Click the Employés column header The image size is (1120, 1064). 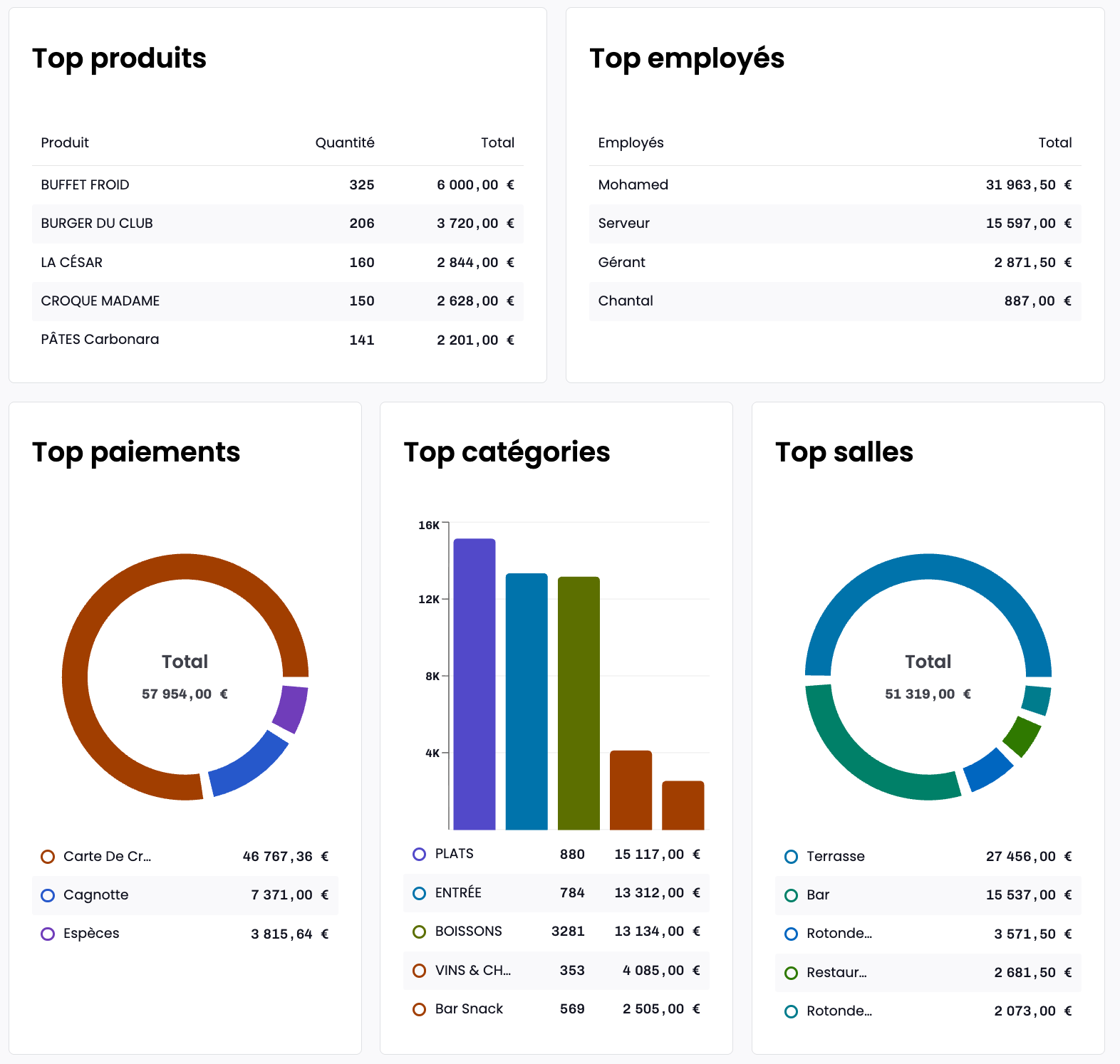(631, 142)
